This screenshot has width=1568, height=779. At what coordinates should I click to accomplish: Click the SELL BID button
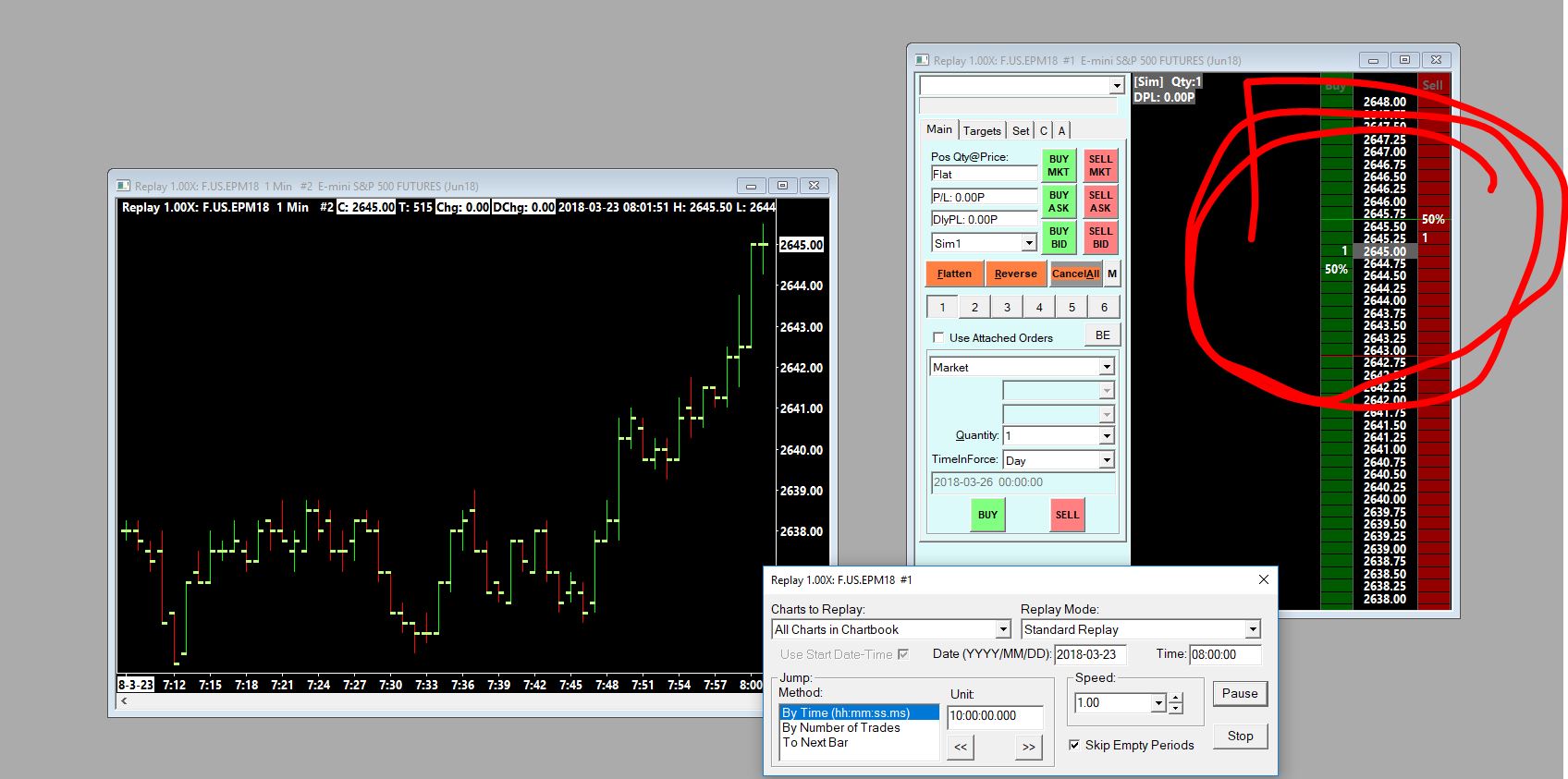[x=1100, y=237]
